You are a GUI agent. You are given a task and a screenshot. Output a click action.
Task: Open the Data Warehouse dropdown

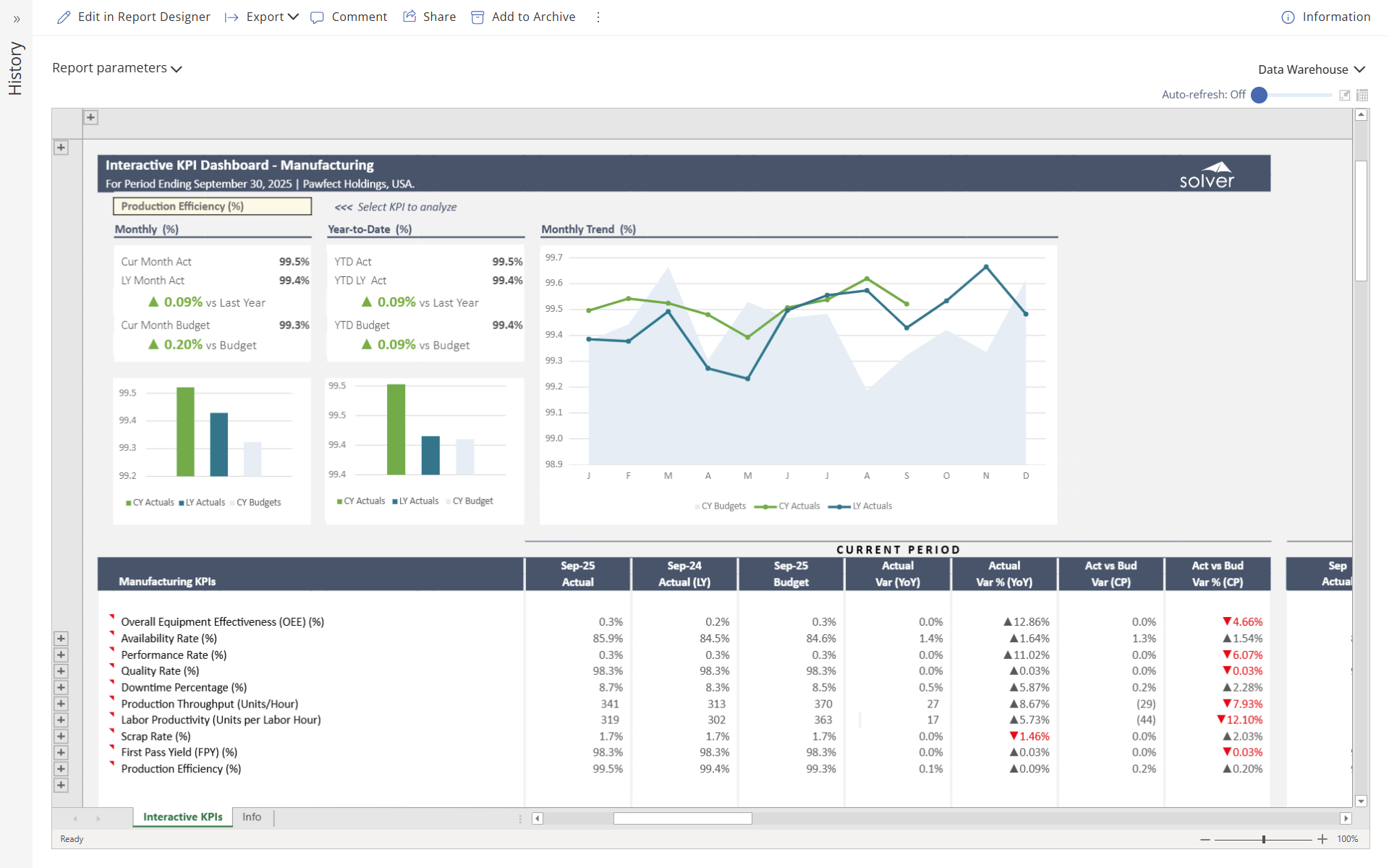[1311, 69]
